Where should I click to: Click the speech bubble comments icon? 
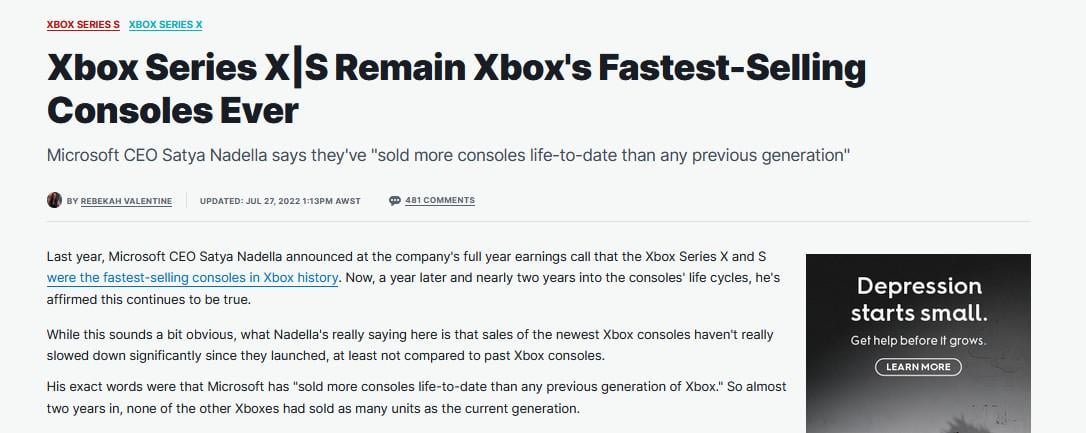(x=395, y=201)
